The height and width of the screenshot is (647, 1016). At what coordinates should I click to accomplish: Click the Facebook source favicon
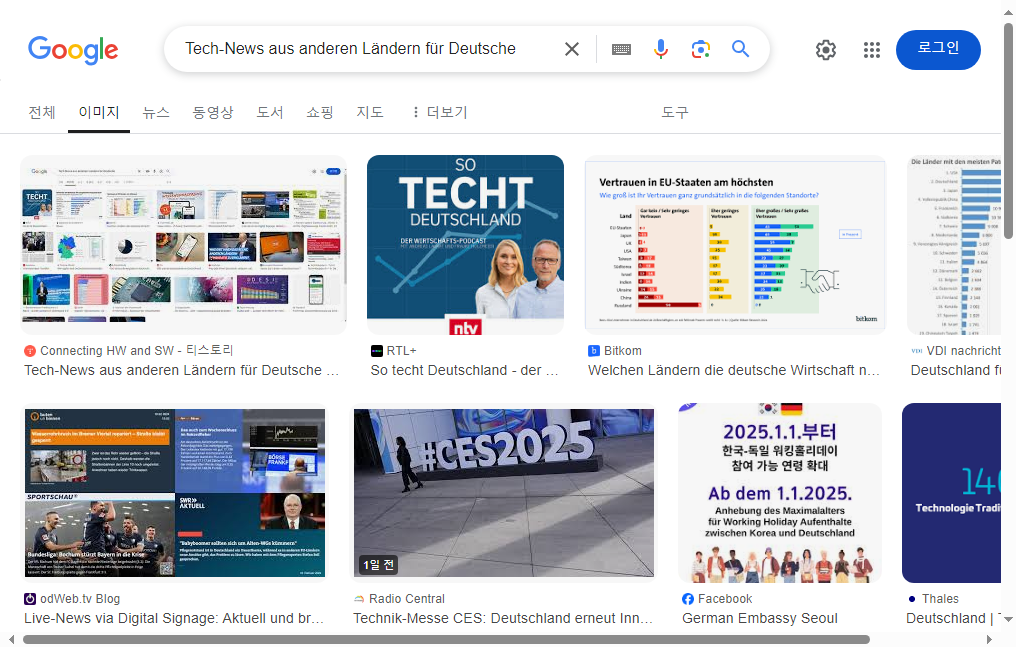(687, 599)
